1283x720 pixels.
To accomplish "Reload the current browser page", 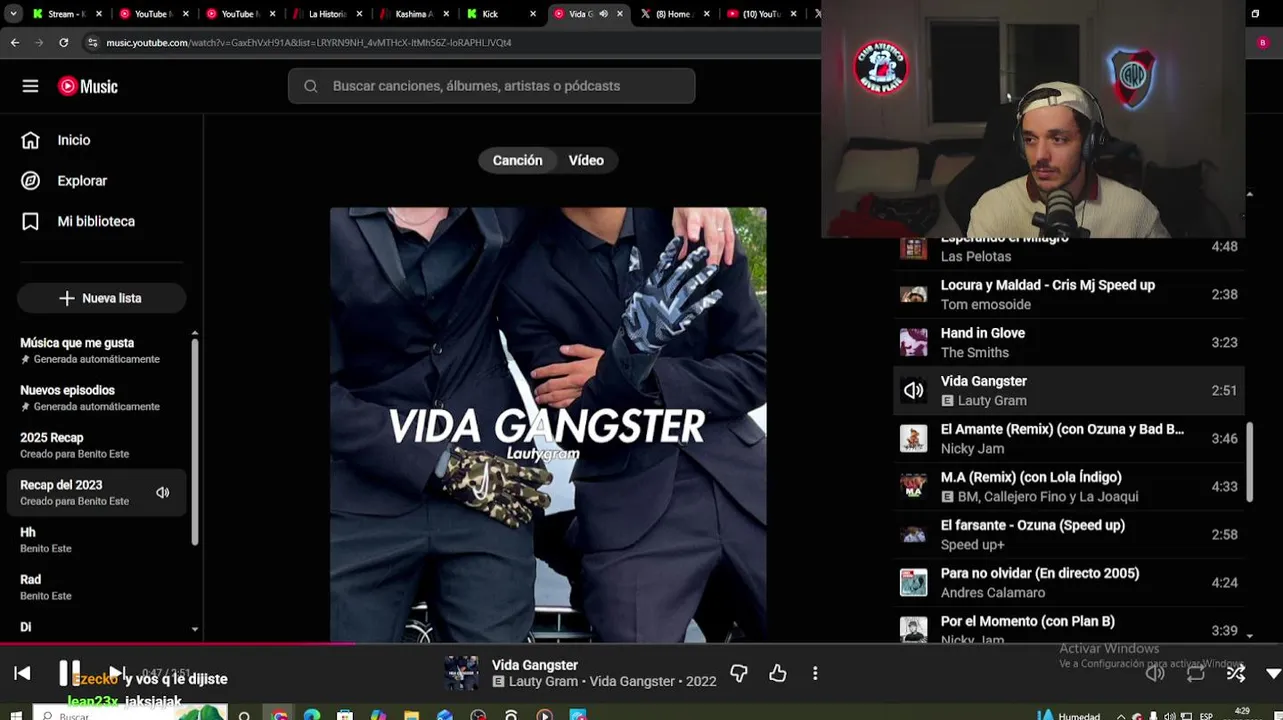I will tap(64, 43).
